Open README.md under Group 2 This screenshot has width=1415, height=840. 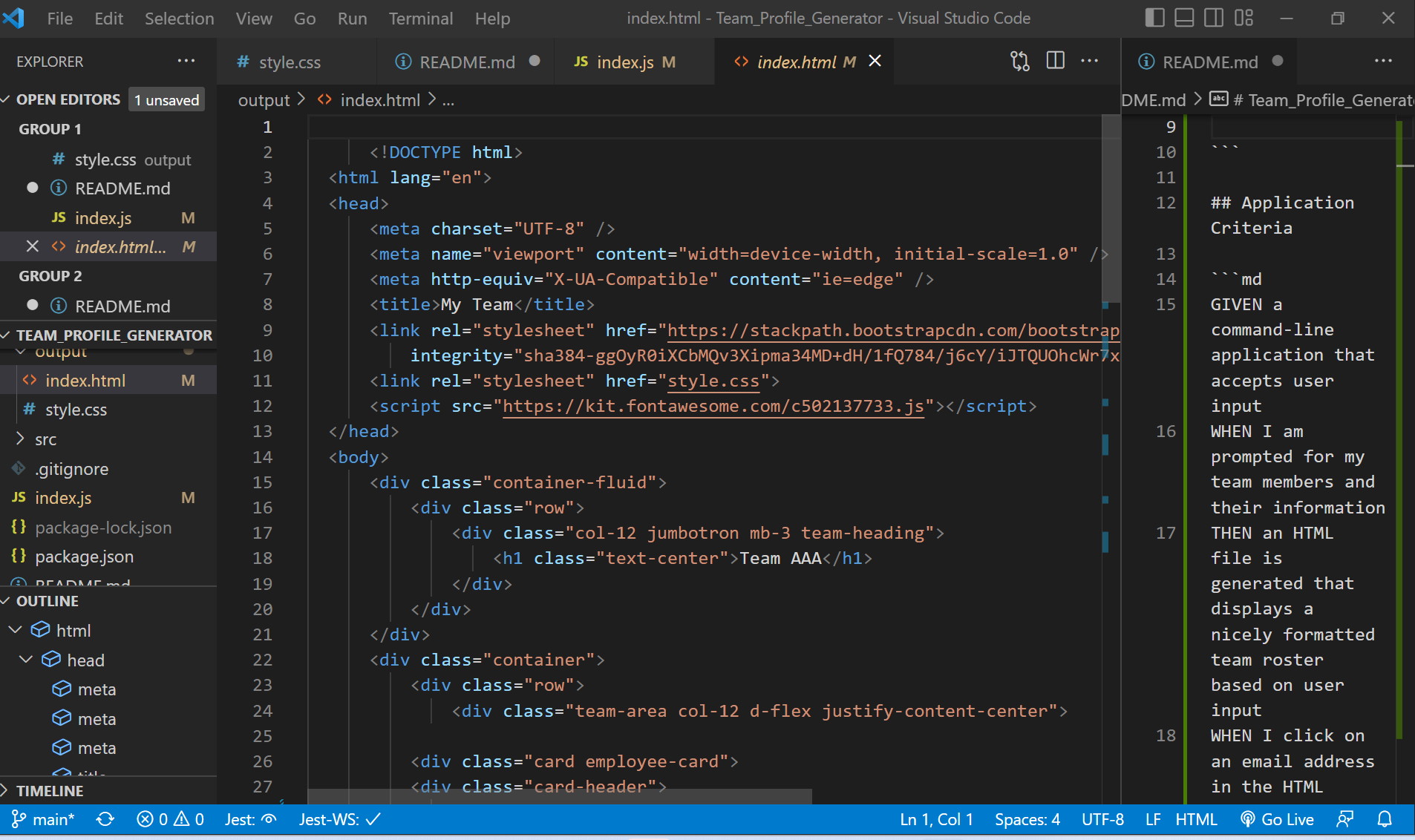pyautogui.click(x=108, y=306)
